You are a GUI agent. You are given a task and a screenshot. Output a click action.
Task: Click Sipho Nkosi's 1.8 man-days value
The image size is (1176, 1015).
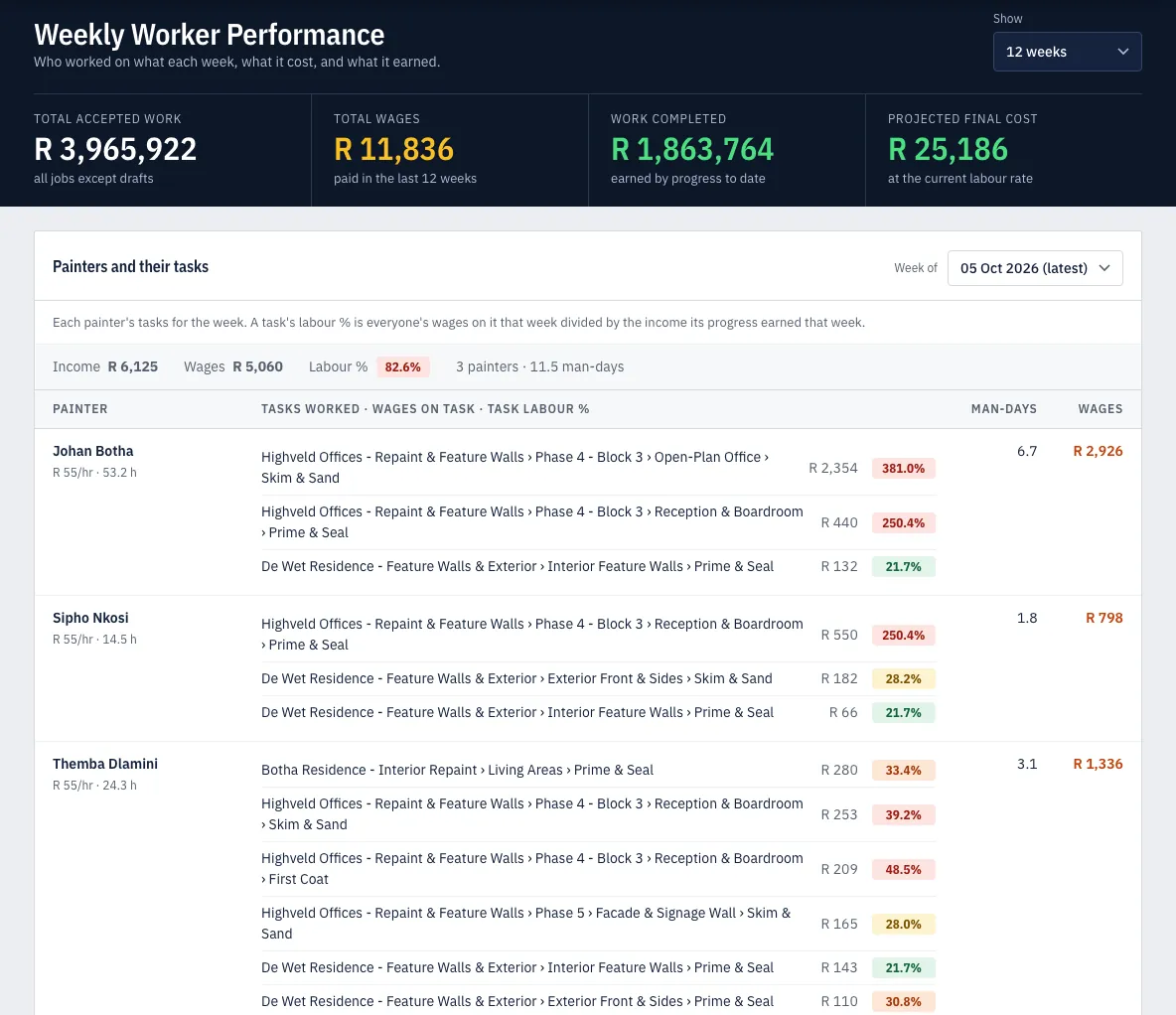point(1027,618)
